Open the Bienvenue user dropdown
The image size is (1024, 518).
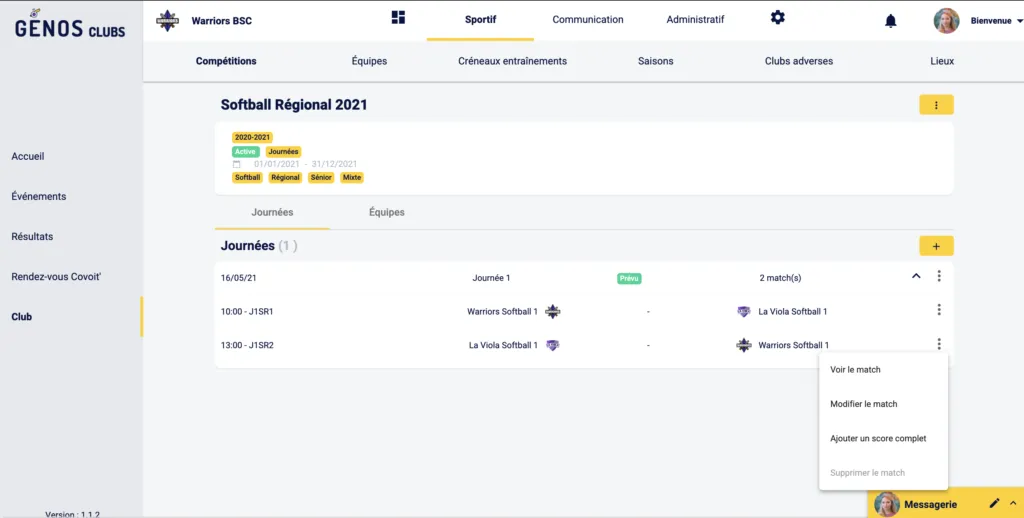pyautogui.click(x=991, y=21)
